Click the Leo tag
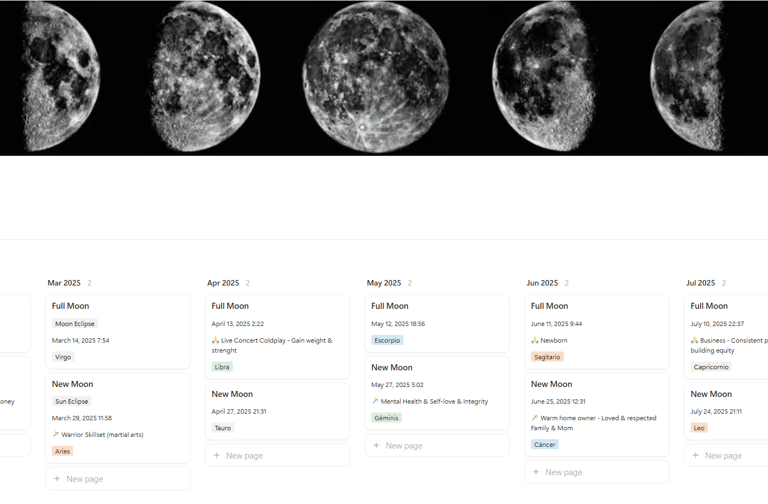This screenshot has height=504, width=768. coord(699,428)
